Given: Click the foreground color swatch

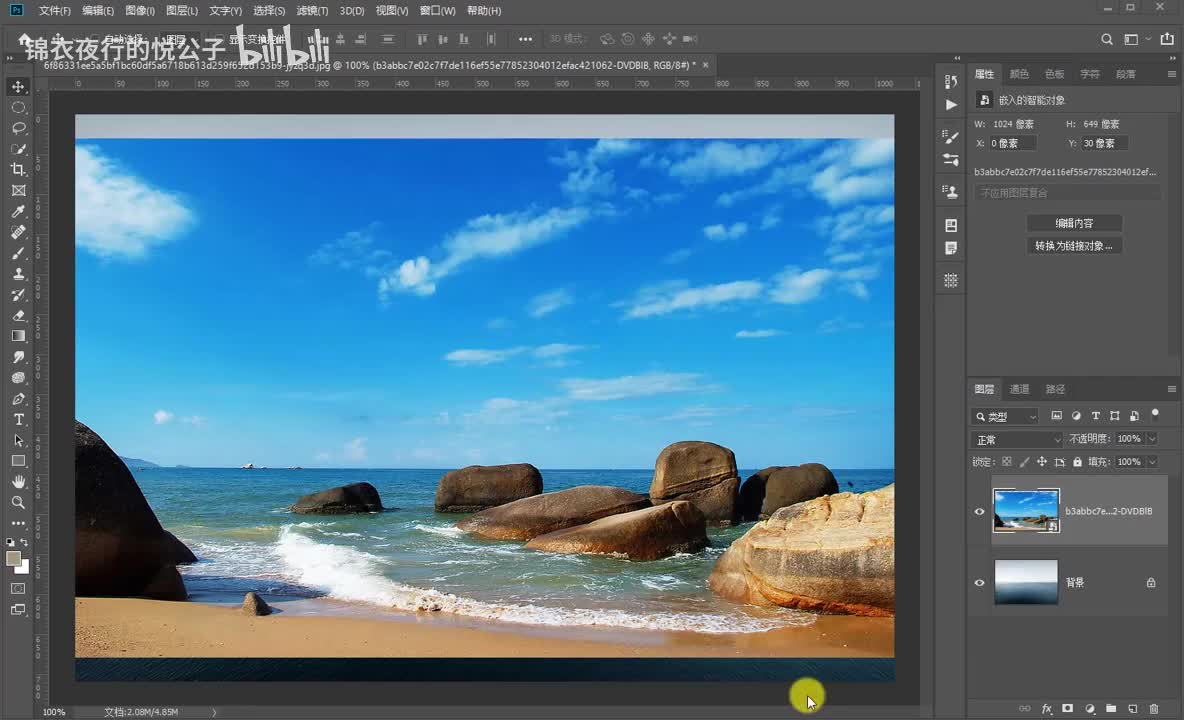Looking at the screenshot, I should [x=13, y=558].
